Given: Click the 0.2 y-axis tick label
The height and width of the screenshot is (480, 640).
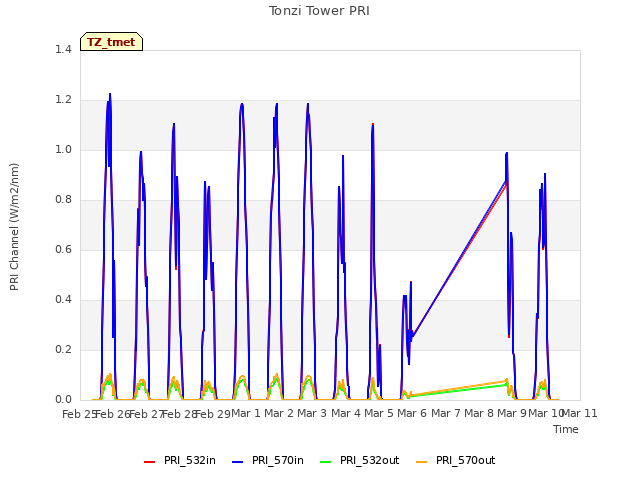Looking at the screenshot, I should [x=63, y=349].
